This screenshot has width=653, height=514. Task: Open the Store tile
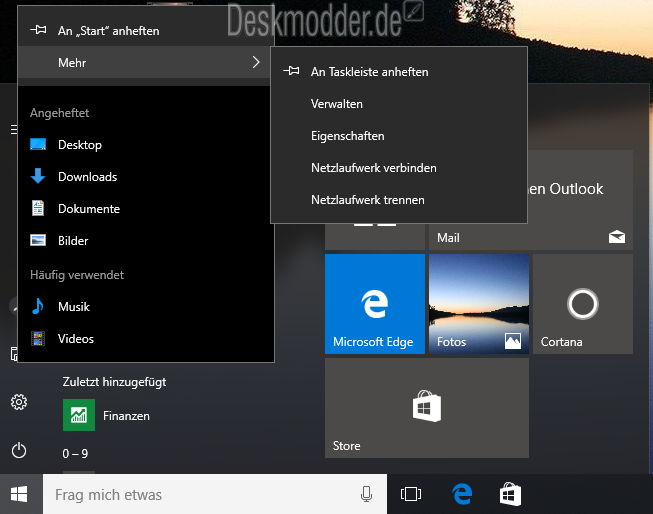click(x=427, y=408)
